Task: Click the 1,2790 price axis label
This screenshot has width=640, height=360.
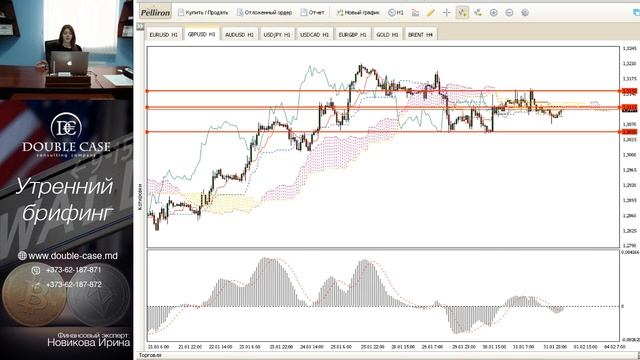Action: (x=629, y=246)
